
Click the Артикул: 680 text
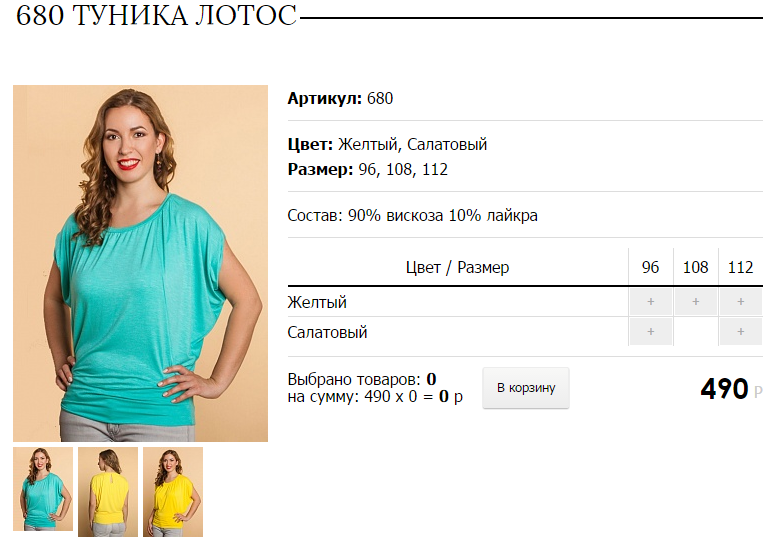click(x=340, y=98)
